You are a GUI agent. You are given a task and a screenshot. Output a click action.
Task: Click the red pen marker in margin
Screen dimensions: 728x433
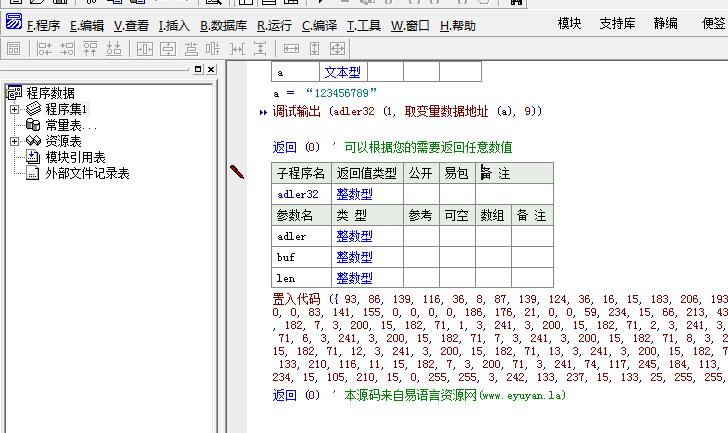(x=237, y=172)
